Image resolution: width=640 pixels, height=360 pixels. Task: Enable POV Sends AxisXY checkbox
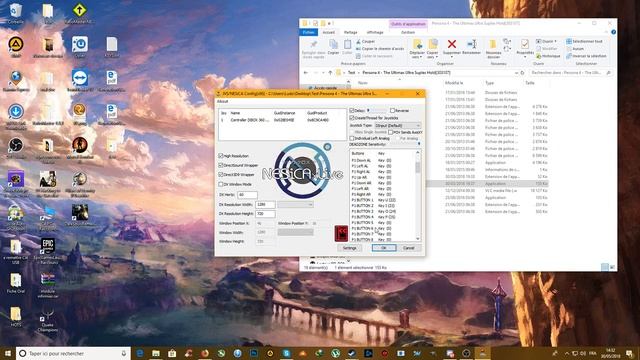coord(391,132)
